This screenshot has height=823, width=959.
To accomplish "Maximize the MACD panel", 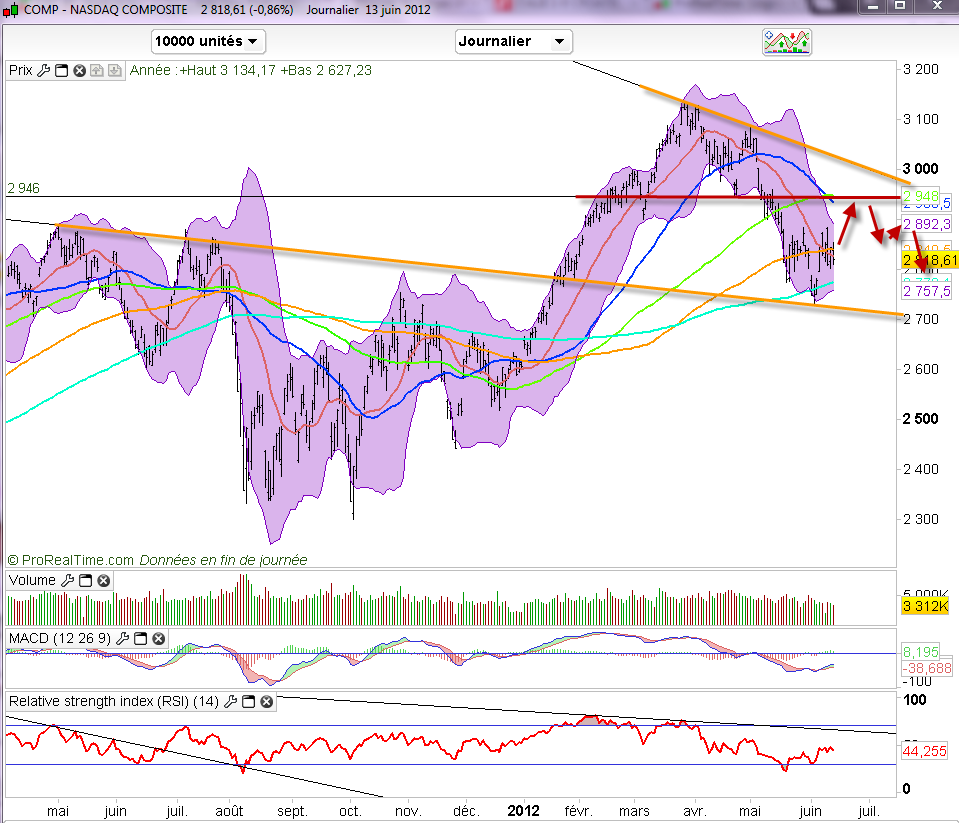I will click(141, 638).
